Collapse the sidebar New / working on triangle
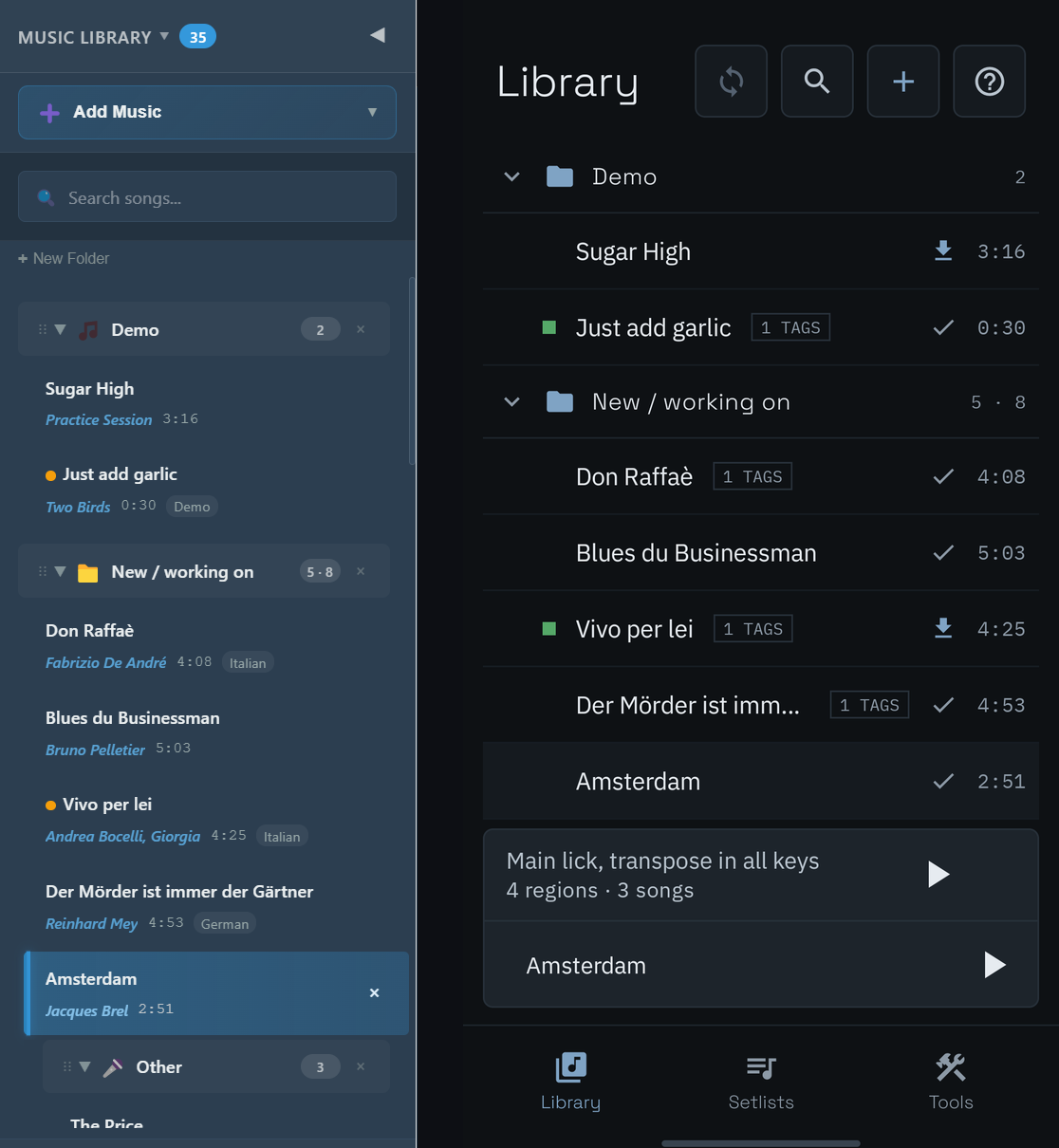The width and height of the screenshot is (1059, 1148). click(61, 571)
